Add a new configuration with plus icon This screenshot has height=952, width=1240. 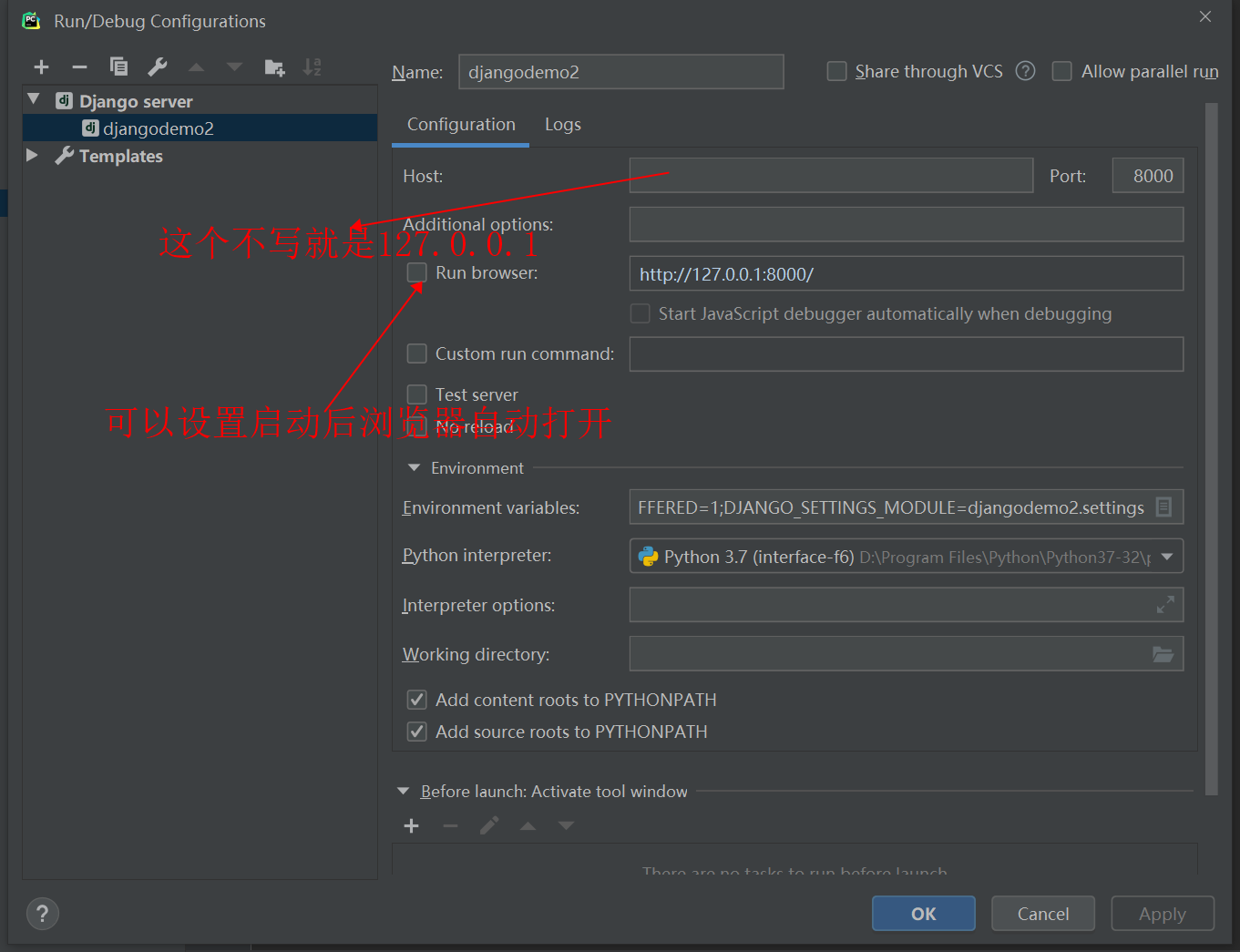pyautogui.click(x=41, y=67)
